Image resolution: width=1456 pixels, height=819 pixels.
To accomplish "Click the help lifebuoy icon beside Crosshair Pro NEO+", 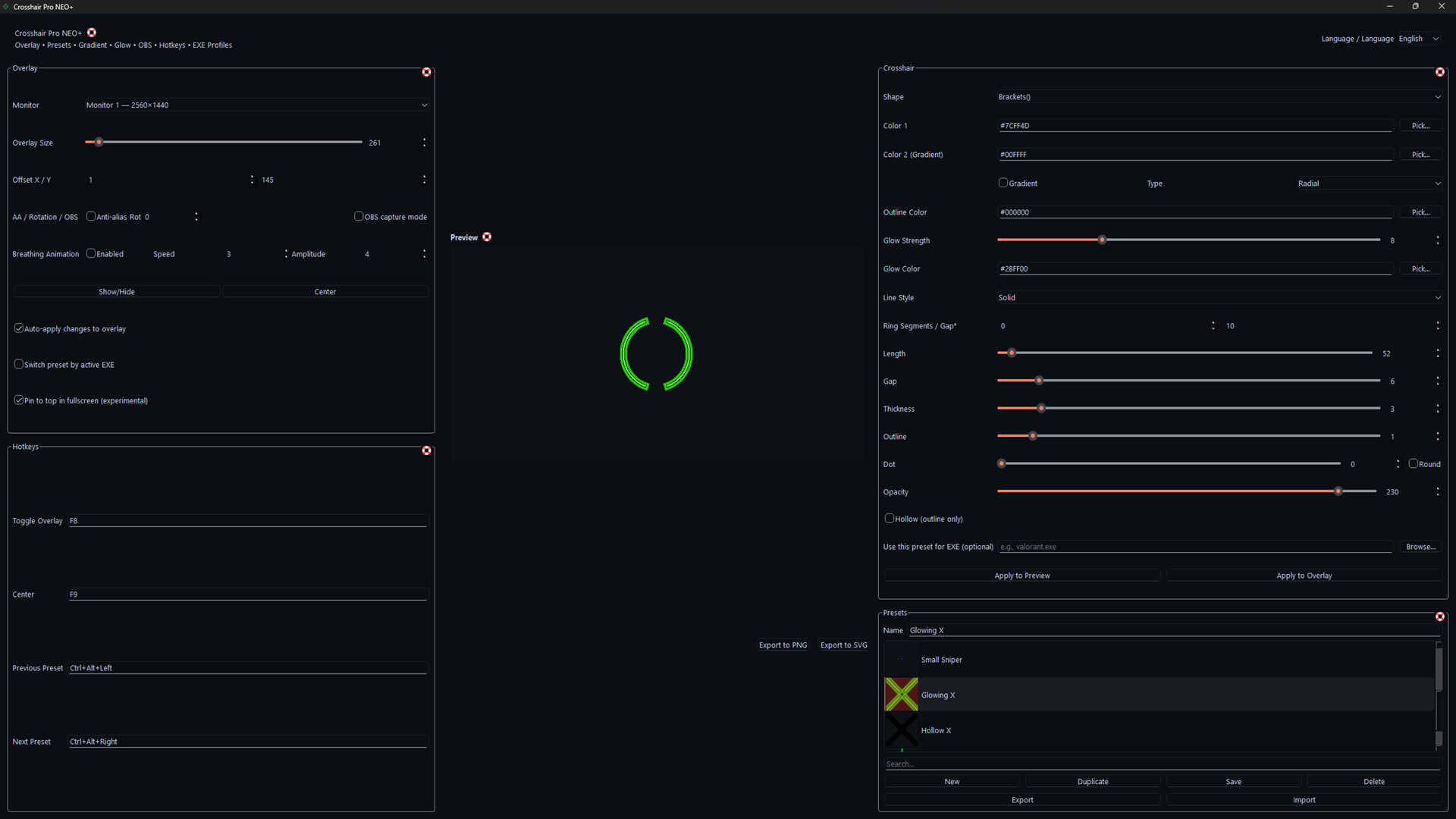I will 91,33.
